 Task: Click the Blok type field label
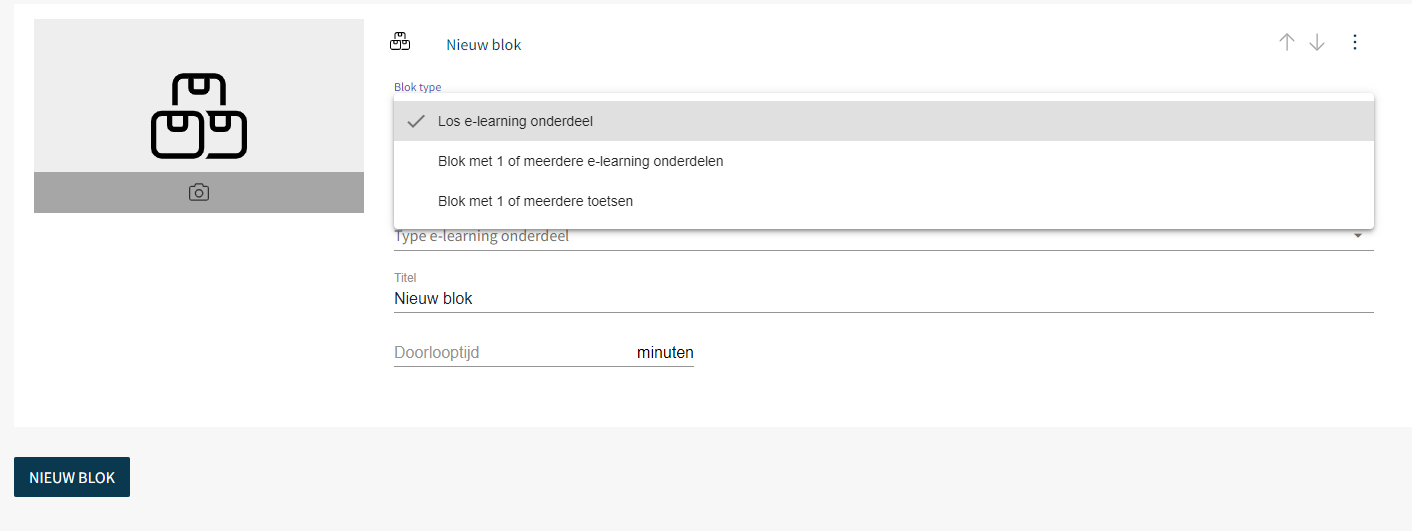pos(418,88)
